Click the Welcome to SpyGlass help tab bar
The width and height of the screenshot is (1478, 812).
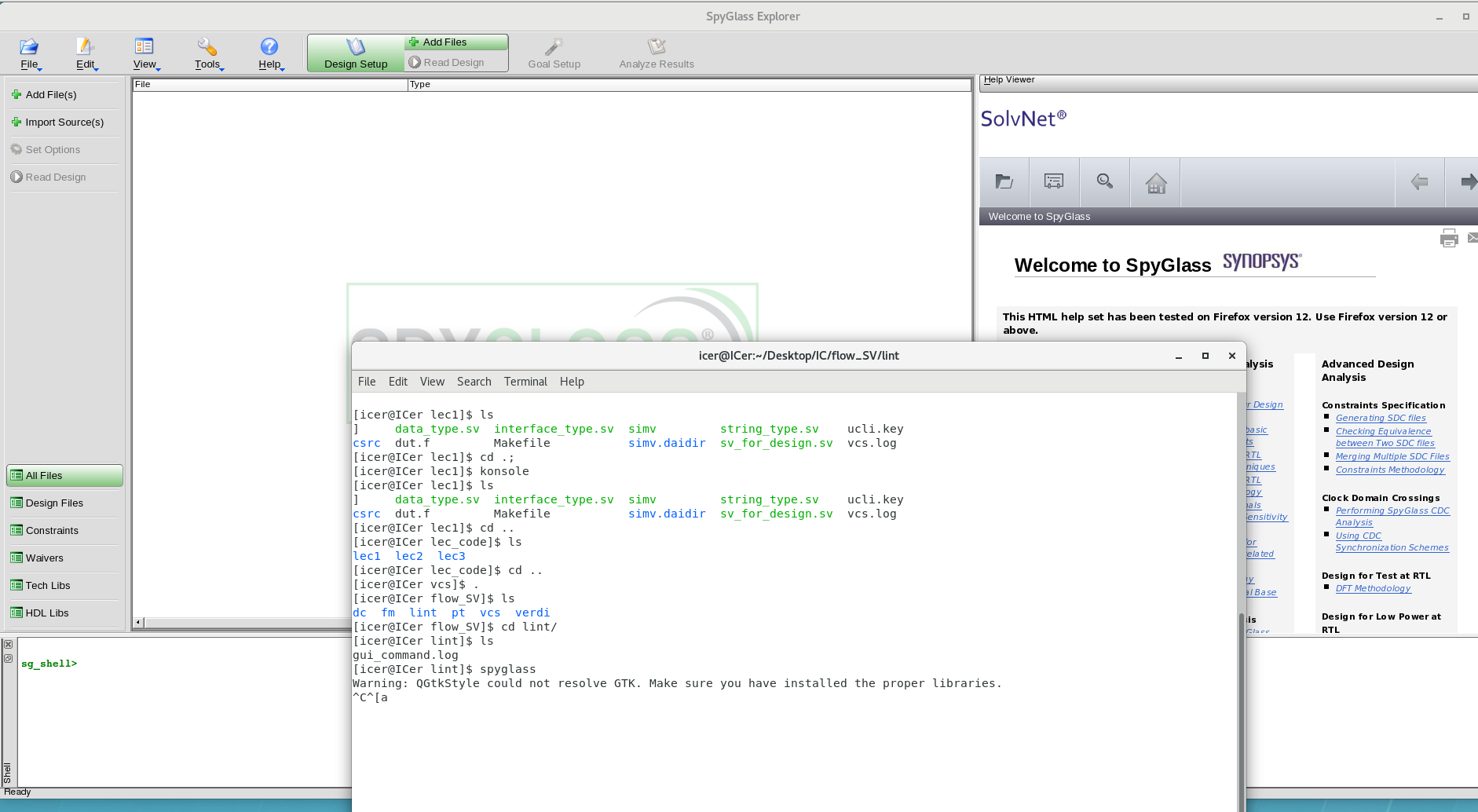click(1228, 217)
